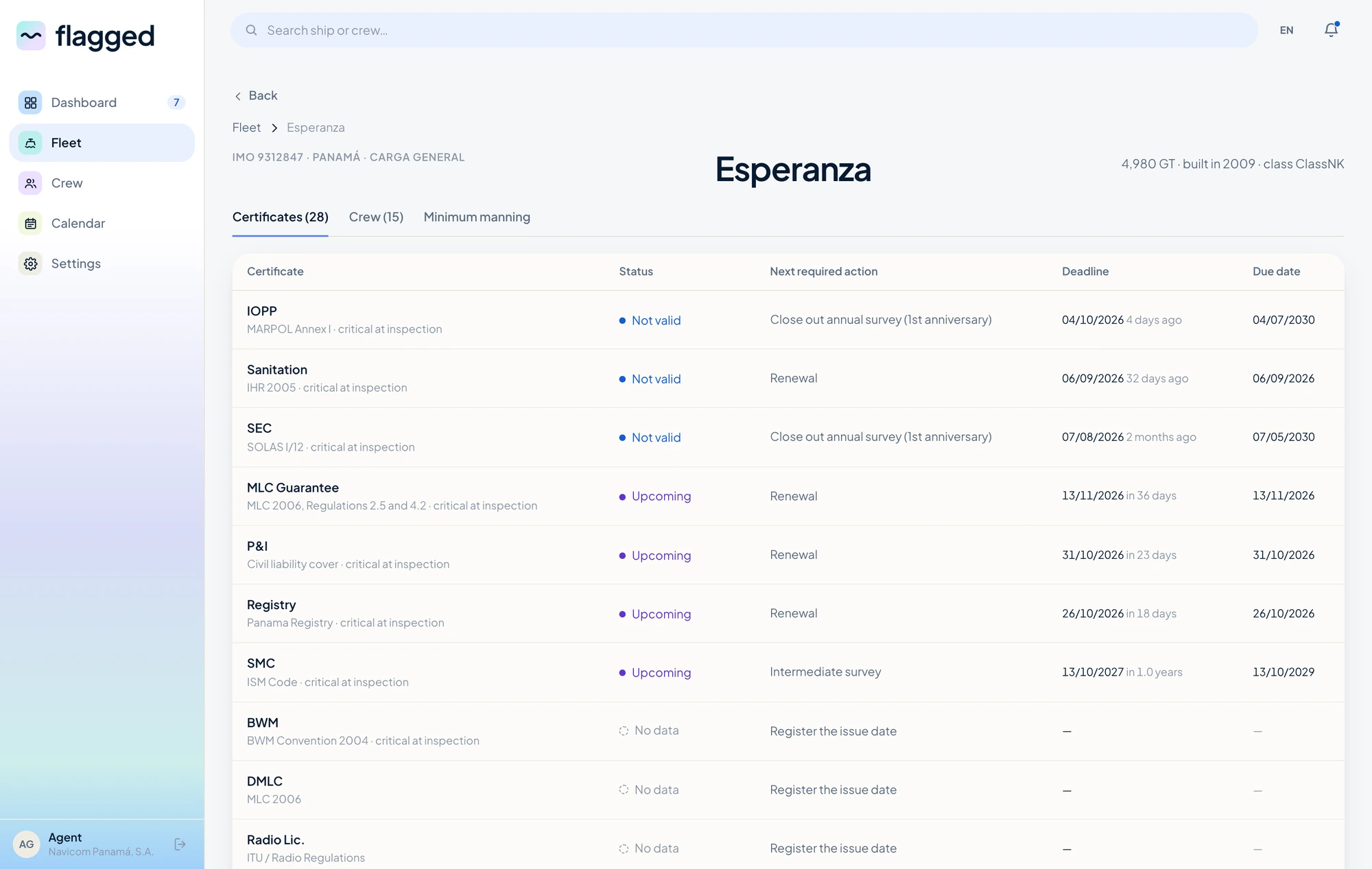
Task: Open the Crew (15) tab
Action: 376,217
